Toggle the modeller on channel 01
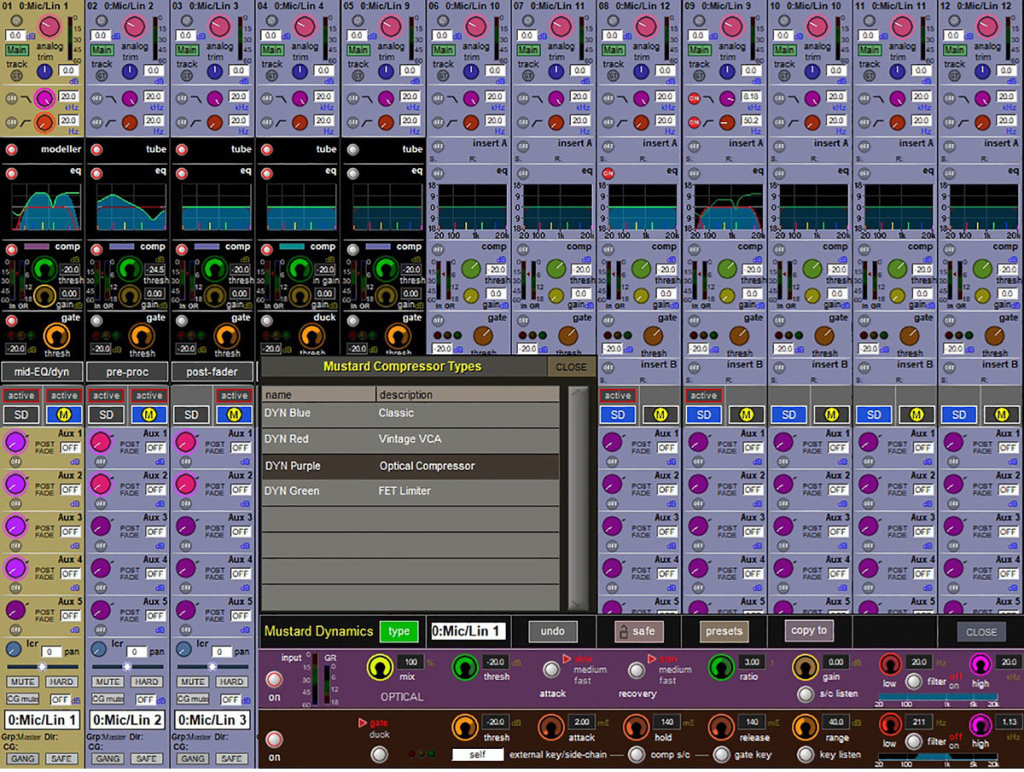The height and width of the screenshot is (772, 1024). click(x=11, y=150)
